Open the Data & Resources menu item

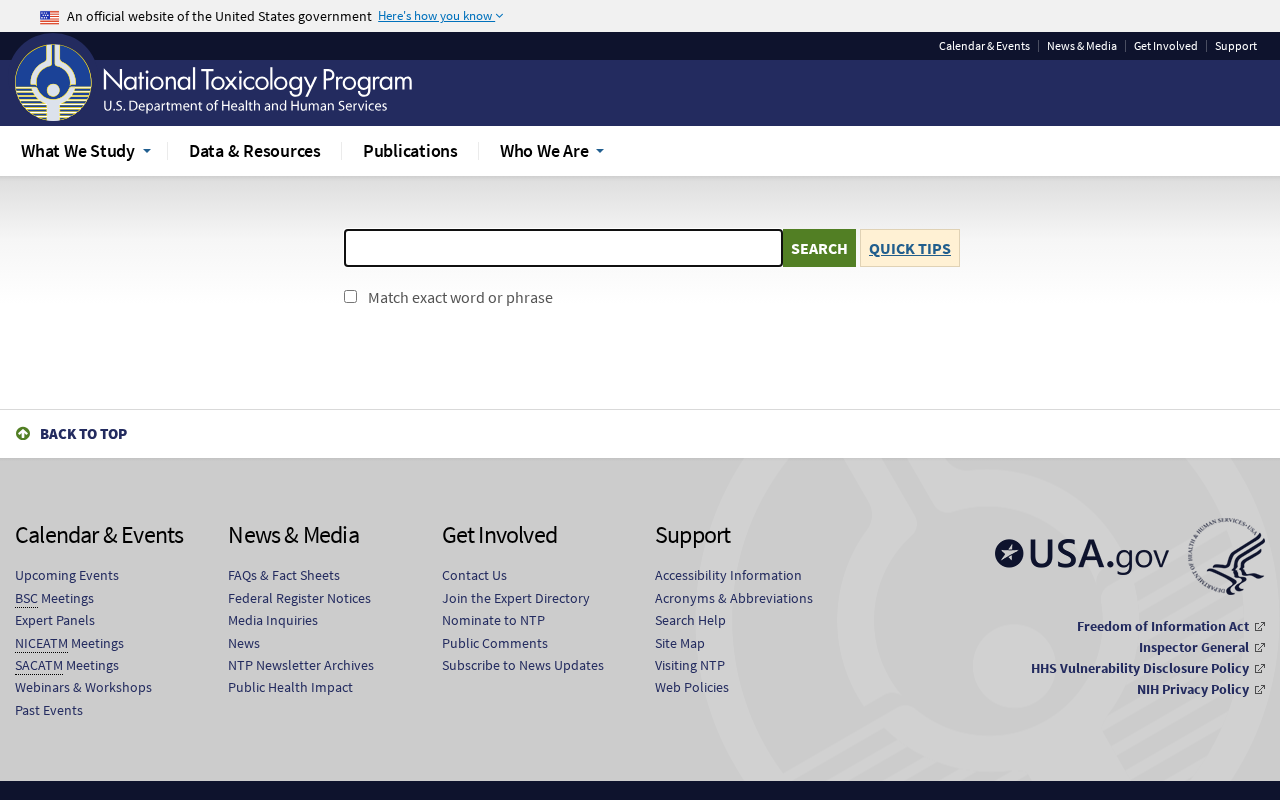click(x=254, y=151)
